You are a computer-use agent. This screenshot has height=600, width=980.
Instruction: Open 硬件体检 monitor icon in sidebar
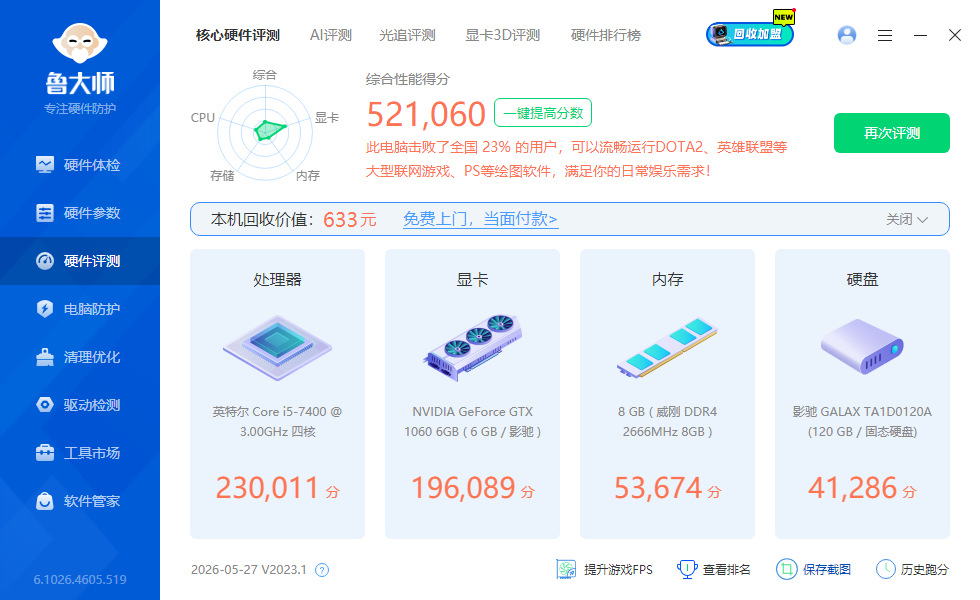[45, 165]
